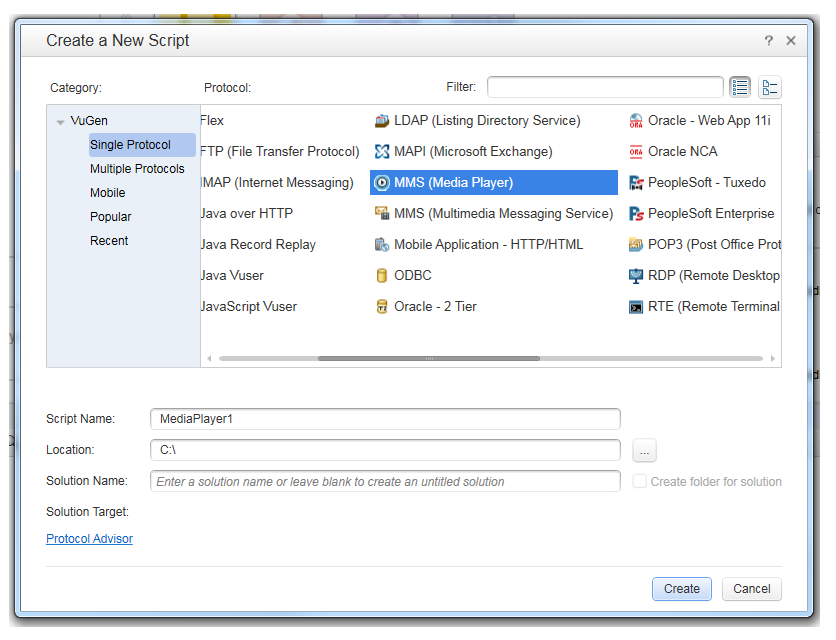Click the RTE Remote Terminal icon
The width and height of the screenshot is (836, 640).
[636, 307]
